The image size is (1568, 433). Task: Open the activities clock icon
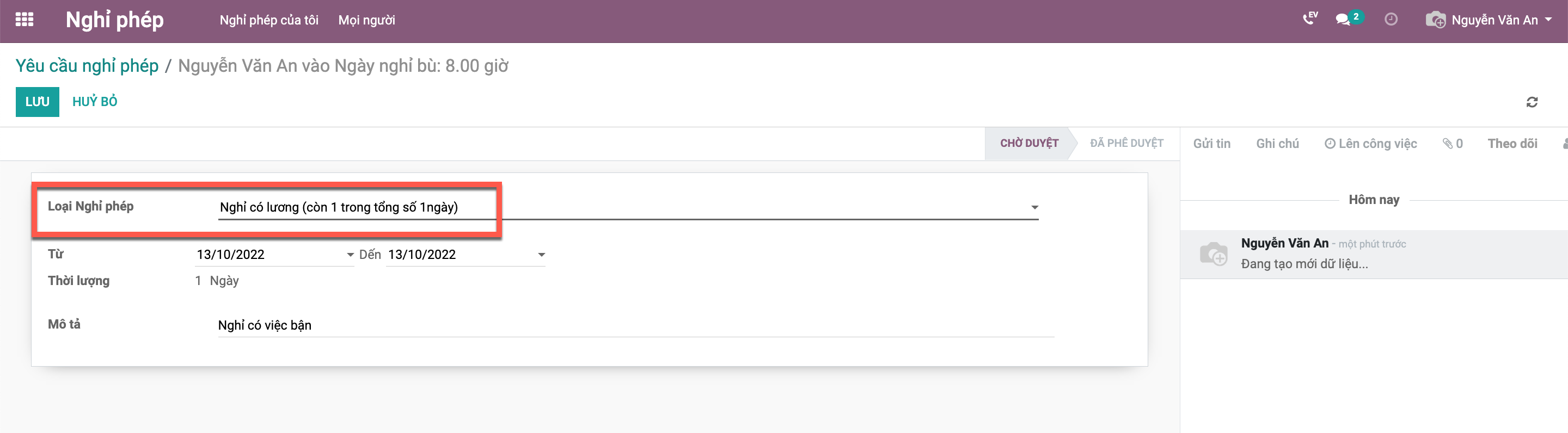(1391, 20)
